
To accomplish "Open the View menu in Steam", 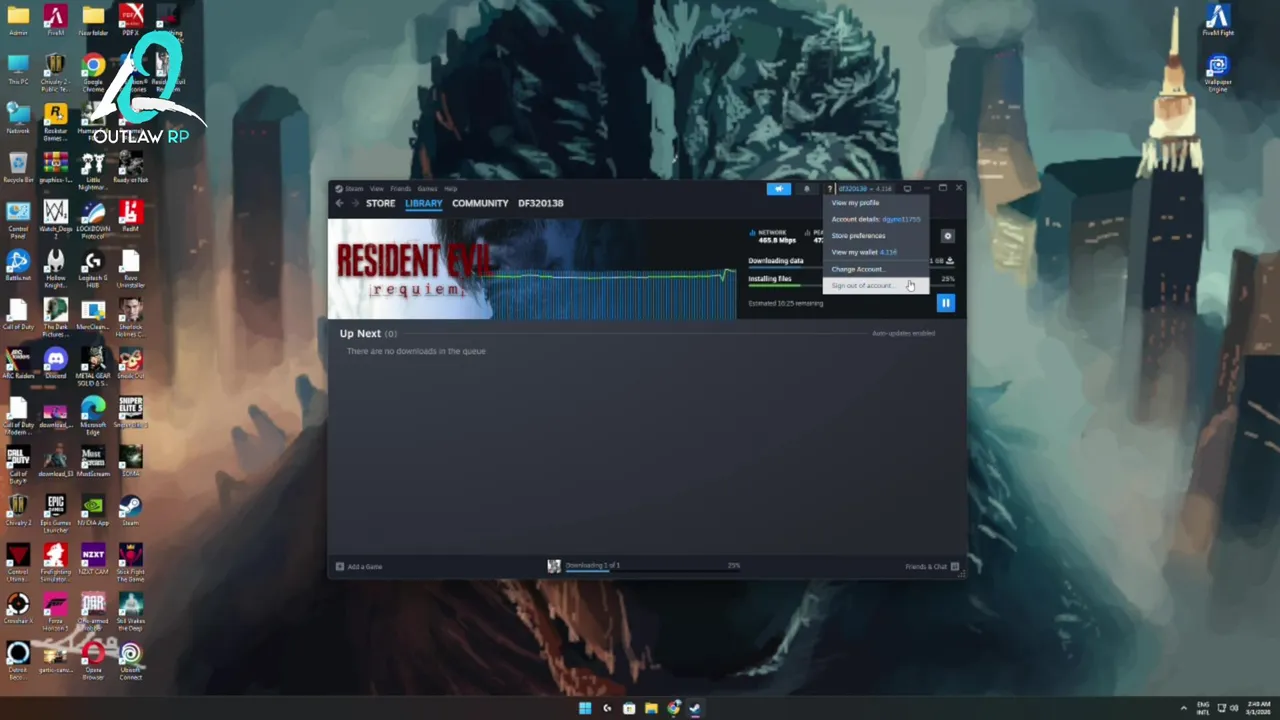I will tap(377, 188).
